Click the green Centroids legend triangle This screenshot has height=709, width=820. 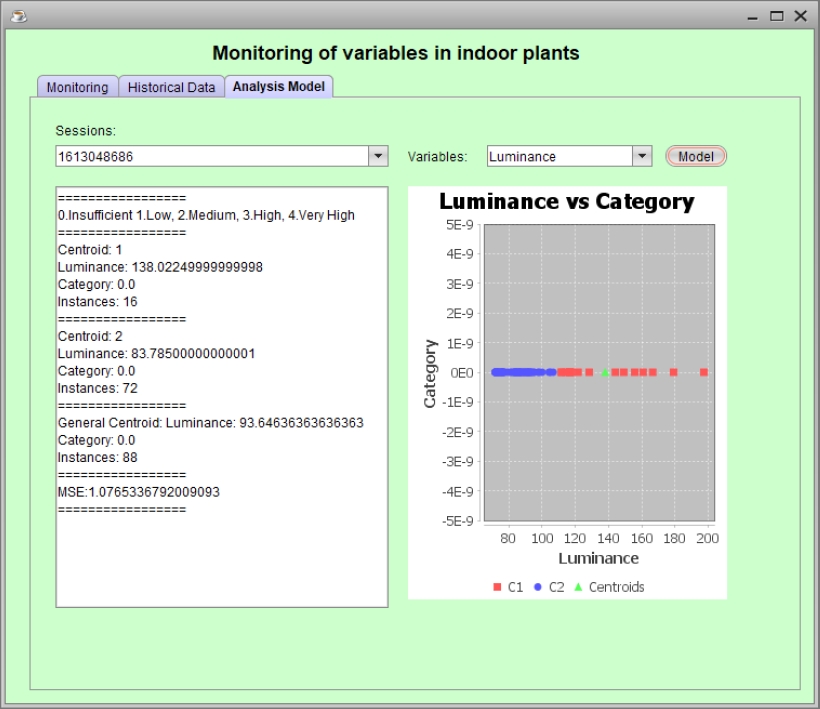coord(578,588)
